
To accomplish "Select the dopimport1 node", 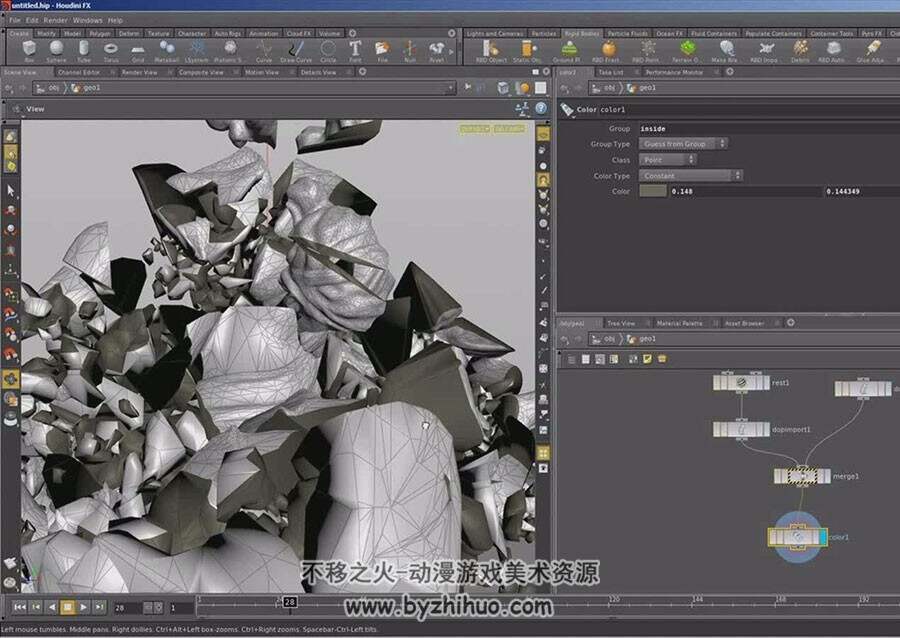I will [x=741, y=429].
